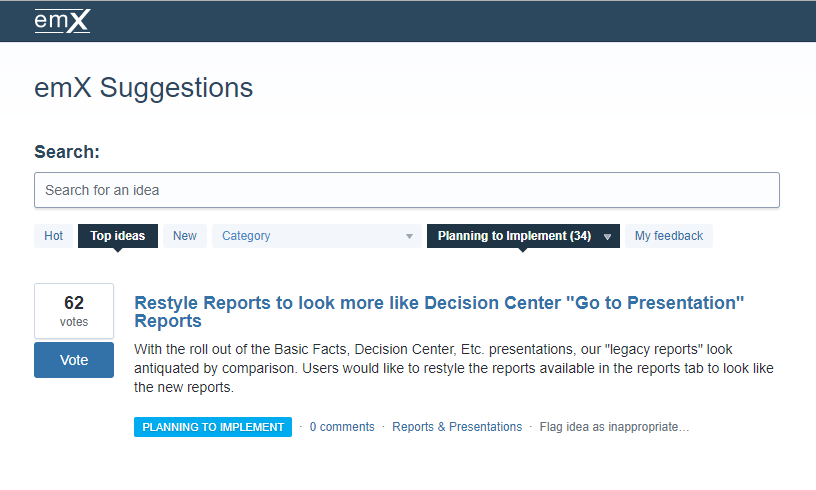Open the Reports & Presentations category link
The height and width of the screenshot is (490, 816).
click(x=457, y=427)
